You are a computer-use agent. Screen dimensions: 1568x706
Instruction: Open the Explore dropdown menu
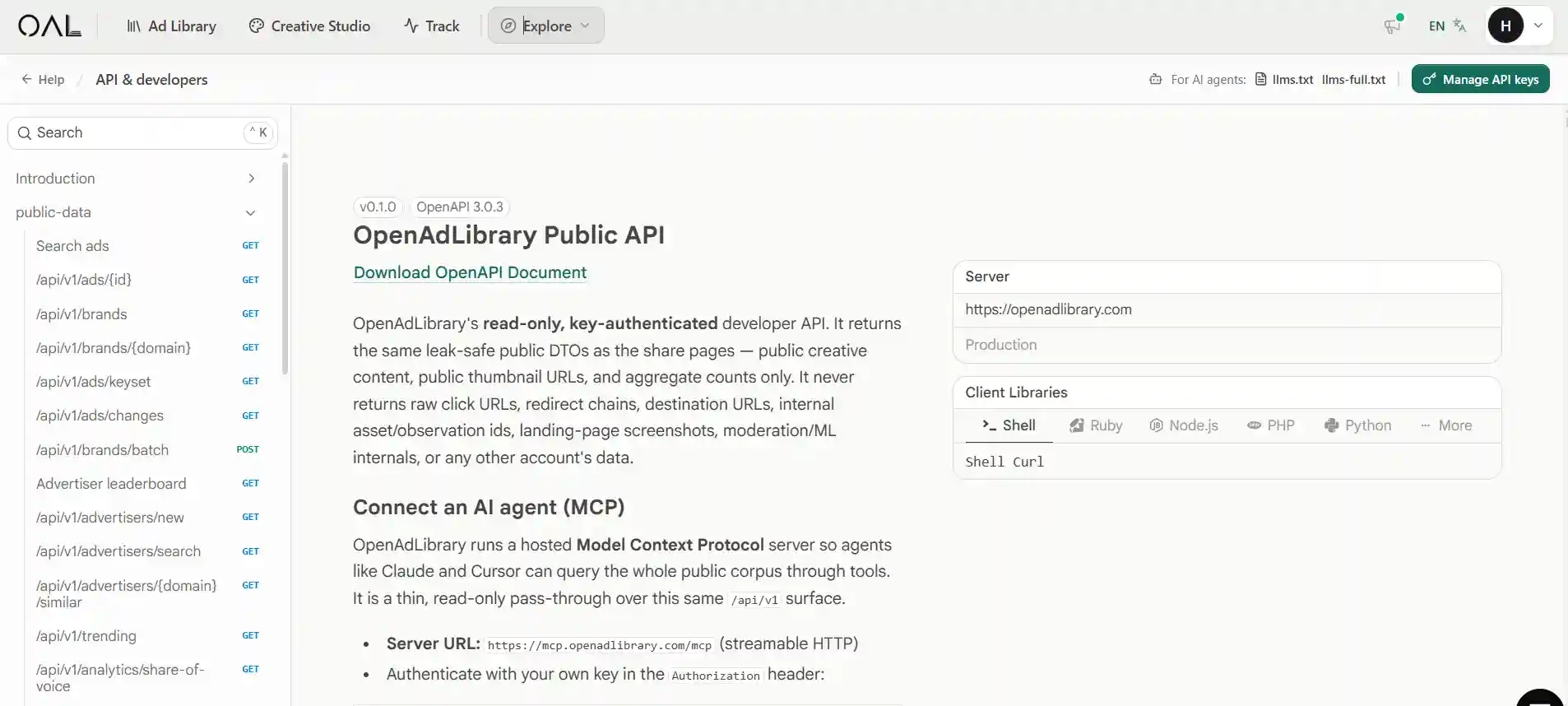click(x=545, y=26)
